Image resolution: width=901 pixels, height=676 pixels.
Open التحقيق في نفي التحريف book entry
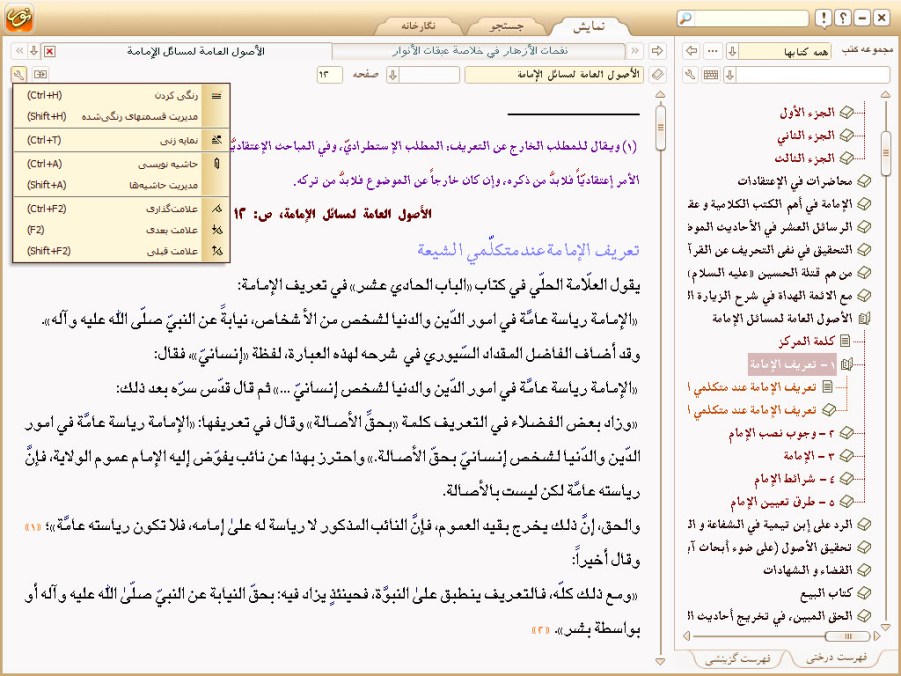click(771, 250)
